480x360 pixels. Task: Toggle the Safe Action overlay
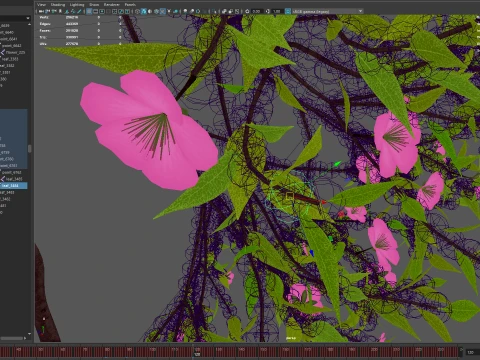[x=121, y=11]
